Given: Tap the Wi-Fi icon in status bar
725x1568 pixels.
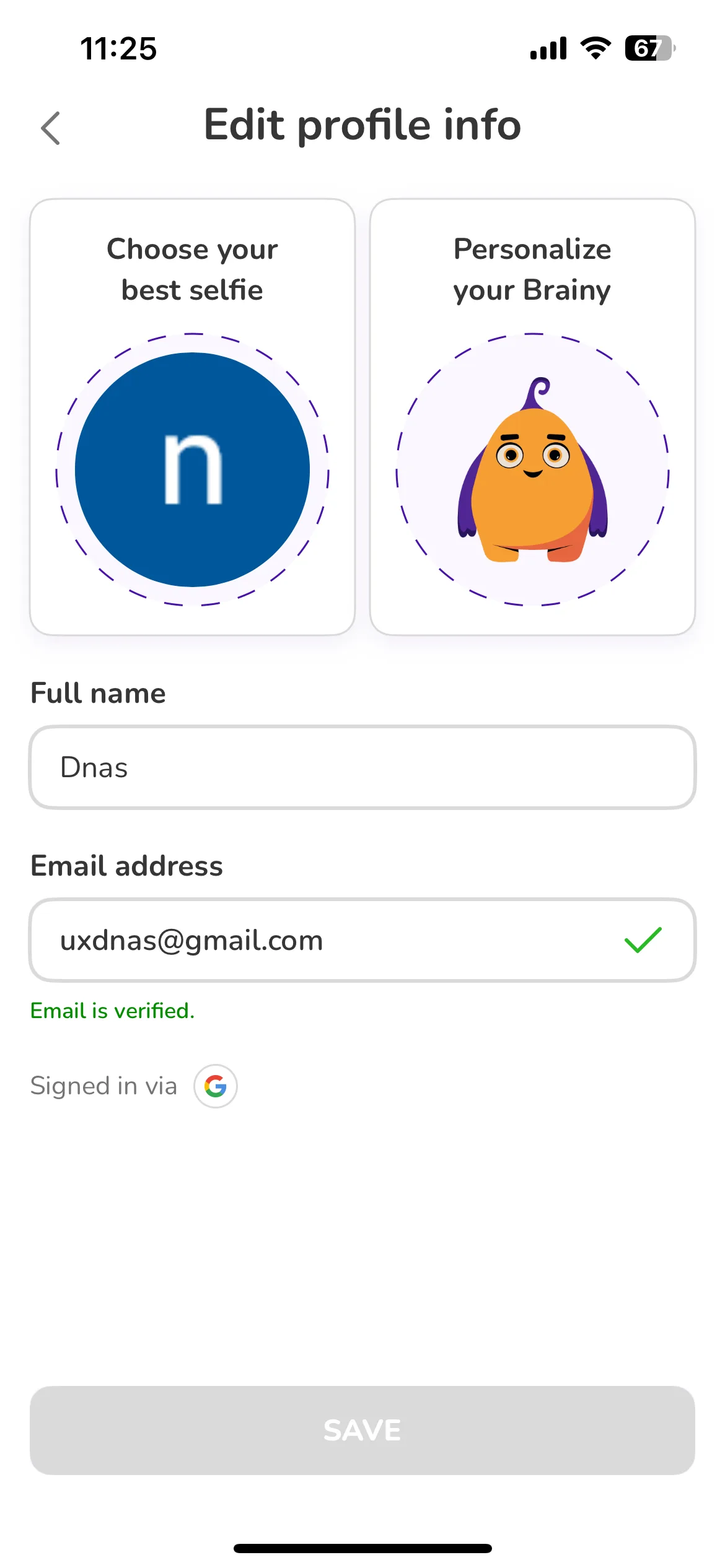Looking at the screenshot, I should (595, 48).
